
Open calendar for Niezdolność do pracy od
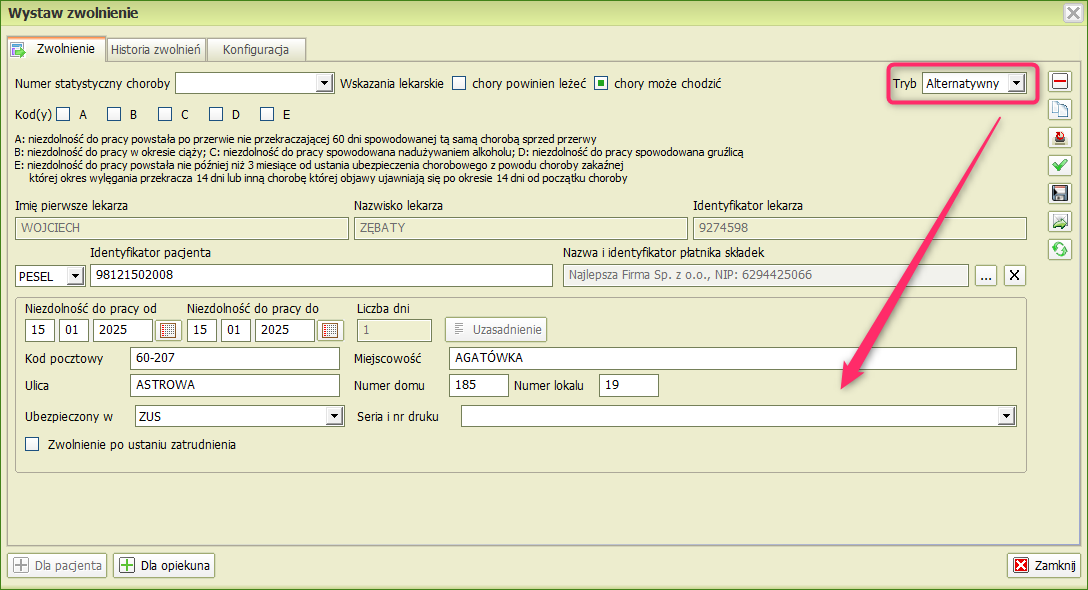pos(168,330)
